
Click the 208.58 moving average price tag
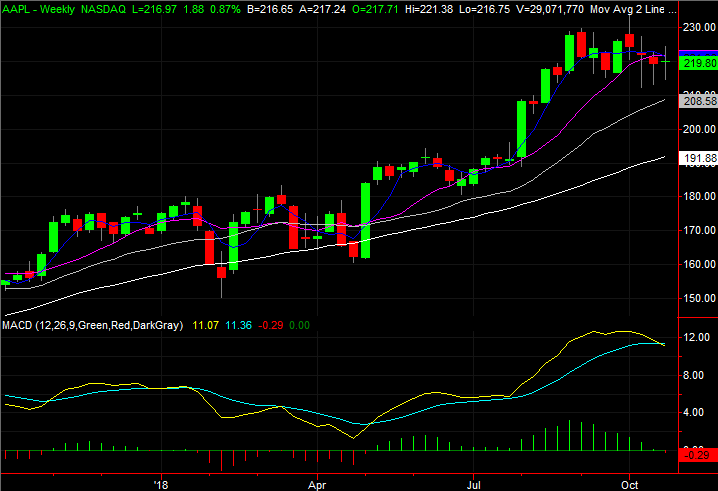699,101
